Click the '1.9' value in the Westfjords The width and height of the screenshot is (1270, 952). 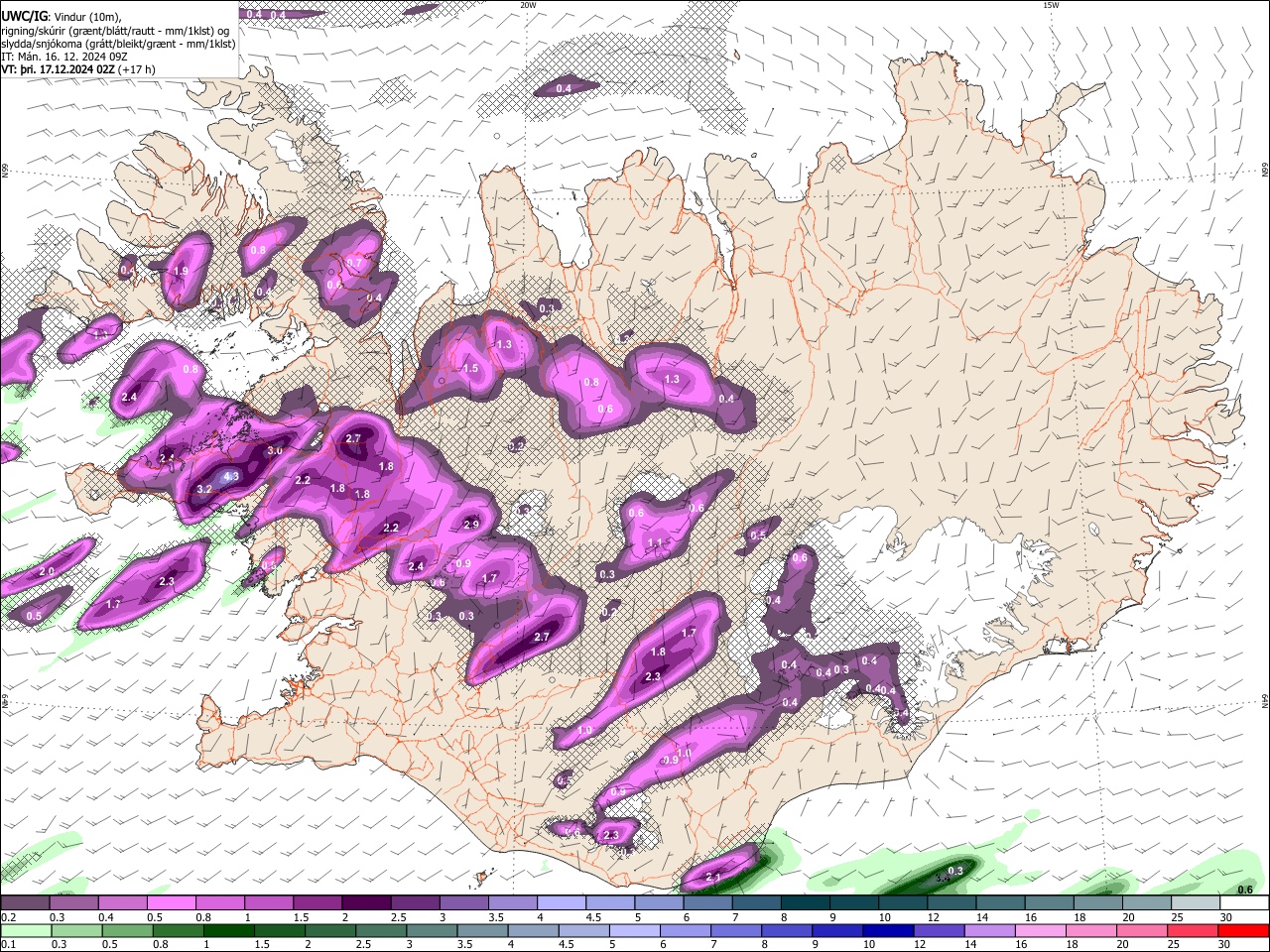(181, 271)
